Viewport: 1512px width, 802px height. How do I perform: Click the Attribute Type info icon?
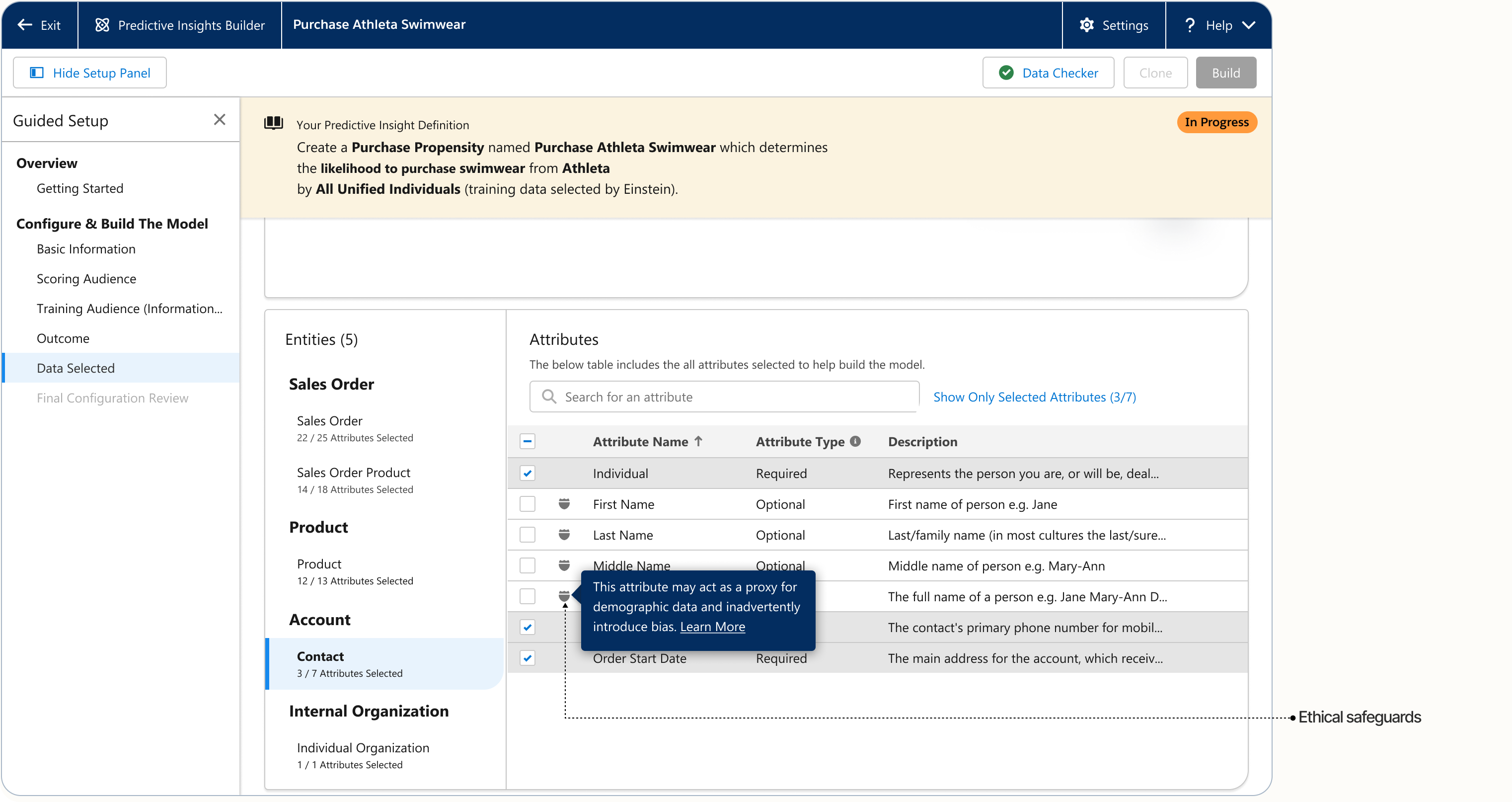855,441
